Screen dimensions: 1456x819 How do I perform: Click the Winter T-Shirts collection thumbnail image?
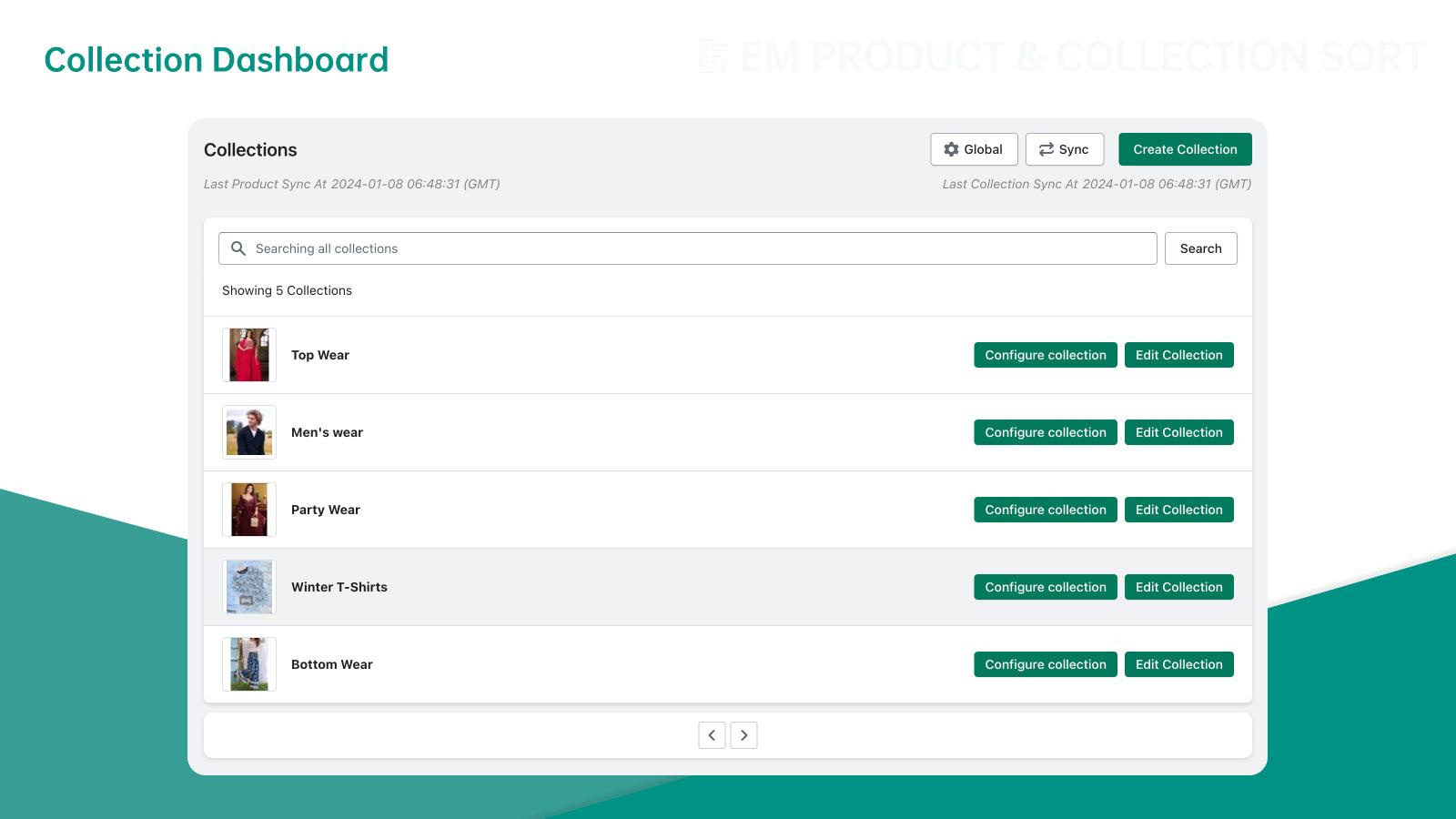pyautogui.click(x=248, y=587)
